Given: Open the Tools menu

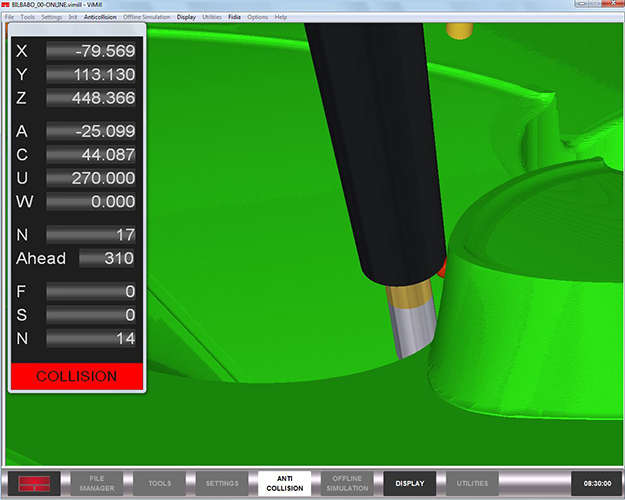Looking at the screenshot, I should click(27, 17).
